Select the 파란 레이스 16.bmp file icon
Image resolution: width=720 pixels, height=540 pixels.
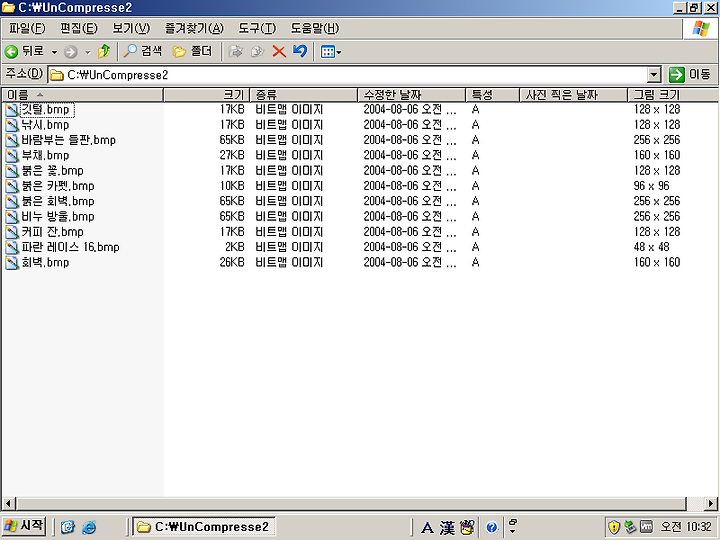point(12,247)
